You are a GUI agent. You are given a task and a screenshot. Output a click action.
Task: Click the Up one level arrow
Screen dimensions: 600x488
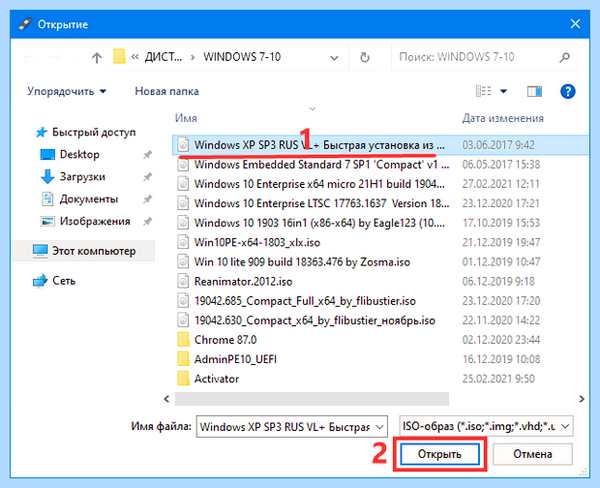click(x=96, y=58)
